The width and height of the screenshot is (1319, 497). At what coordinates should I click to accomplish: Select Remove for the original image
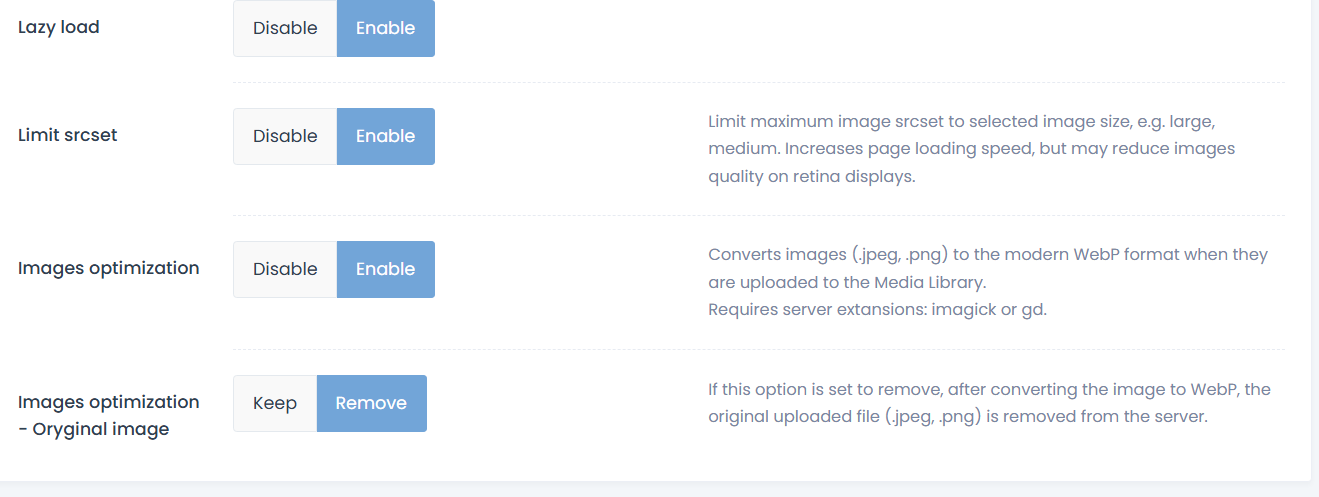(371, 403)
